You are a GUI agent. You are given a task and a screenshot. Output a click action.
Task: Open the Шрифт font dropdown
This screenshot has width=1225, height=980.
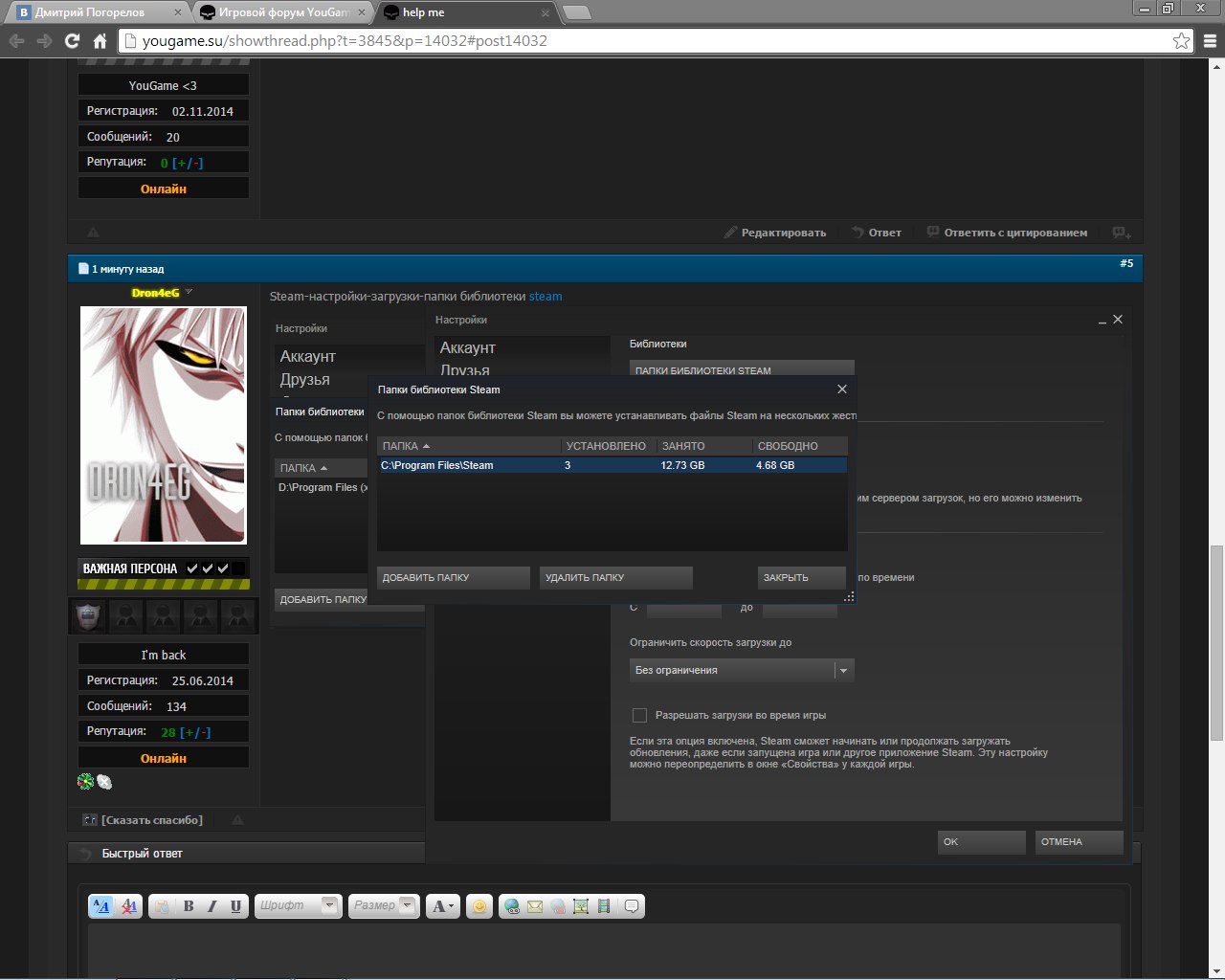pyautogui.click(x=298, y=905)
